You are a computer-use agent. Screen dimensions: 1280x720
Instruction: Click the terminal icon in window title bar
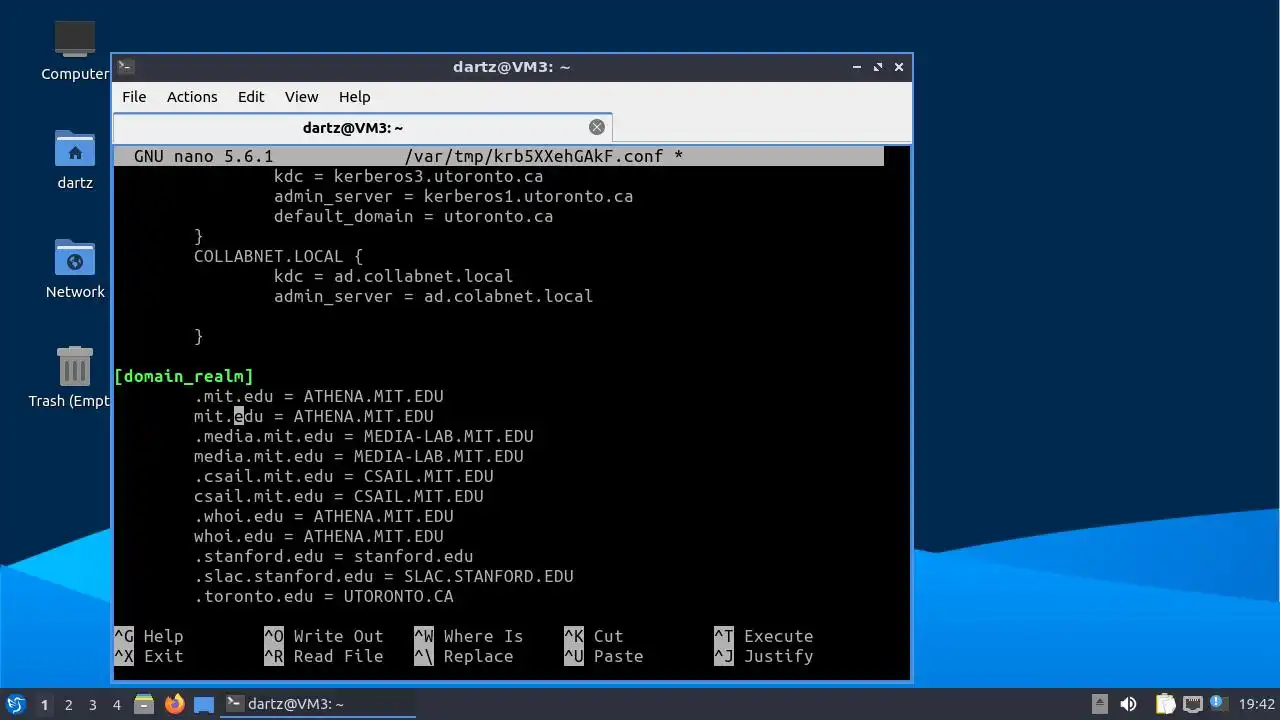[126, 67]
